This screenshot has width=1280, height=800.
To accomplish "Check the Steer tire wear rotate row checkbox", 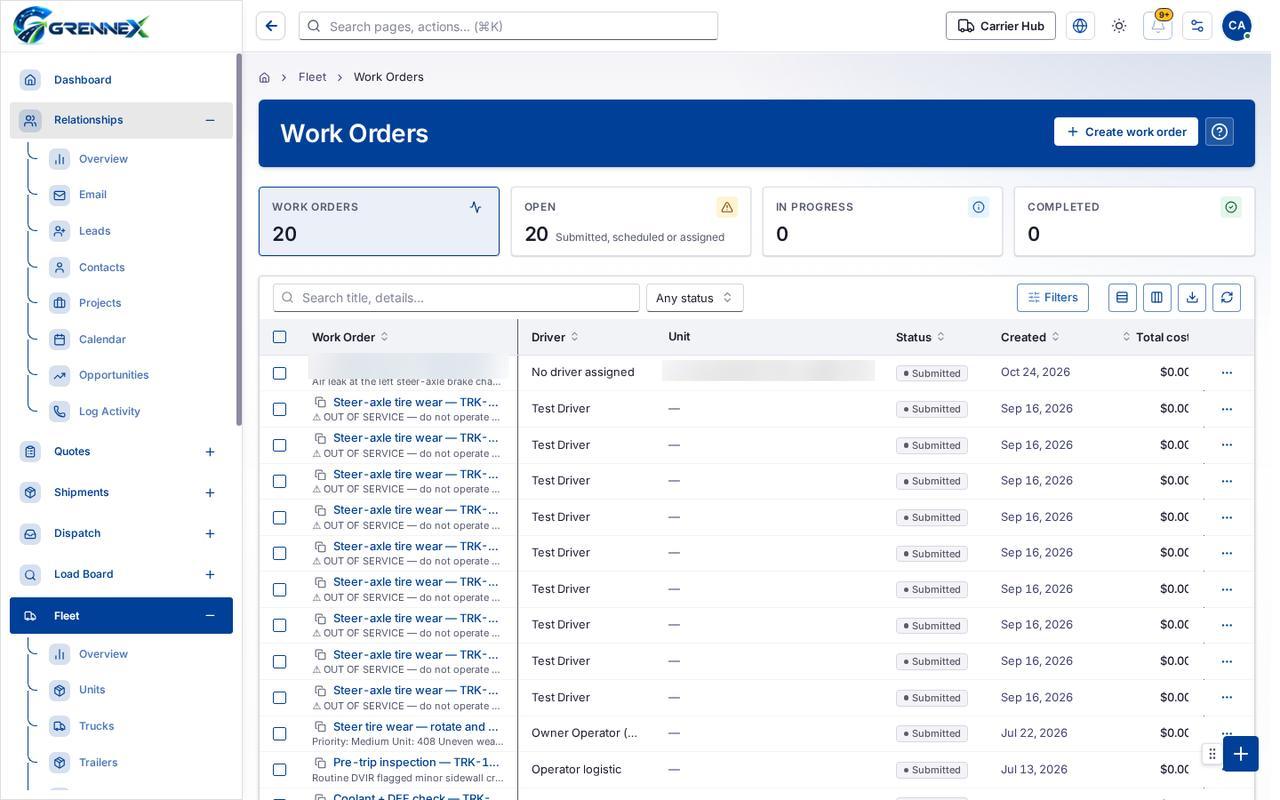I will [280, 733].
